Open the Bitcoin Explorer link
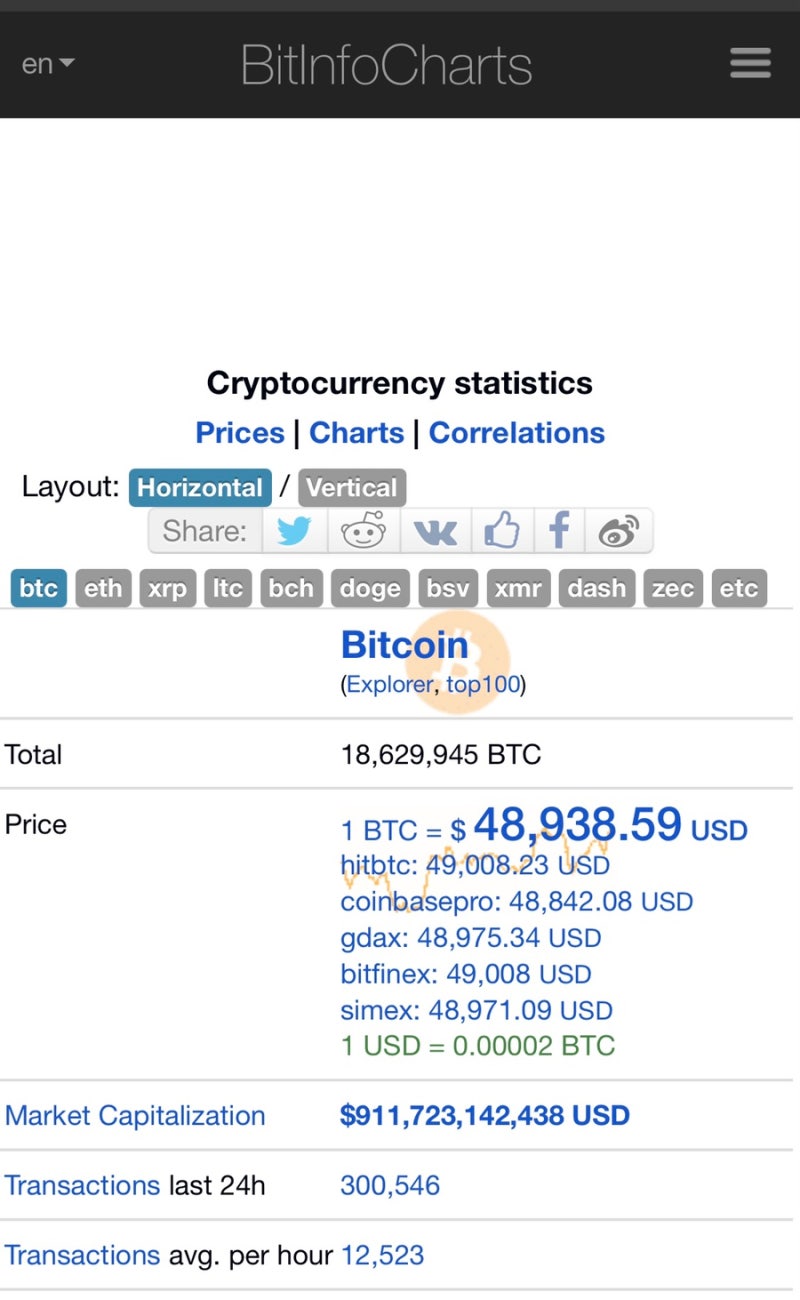Viewport: 800px width, 1300px height. (x=390, y=685)
